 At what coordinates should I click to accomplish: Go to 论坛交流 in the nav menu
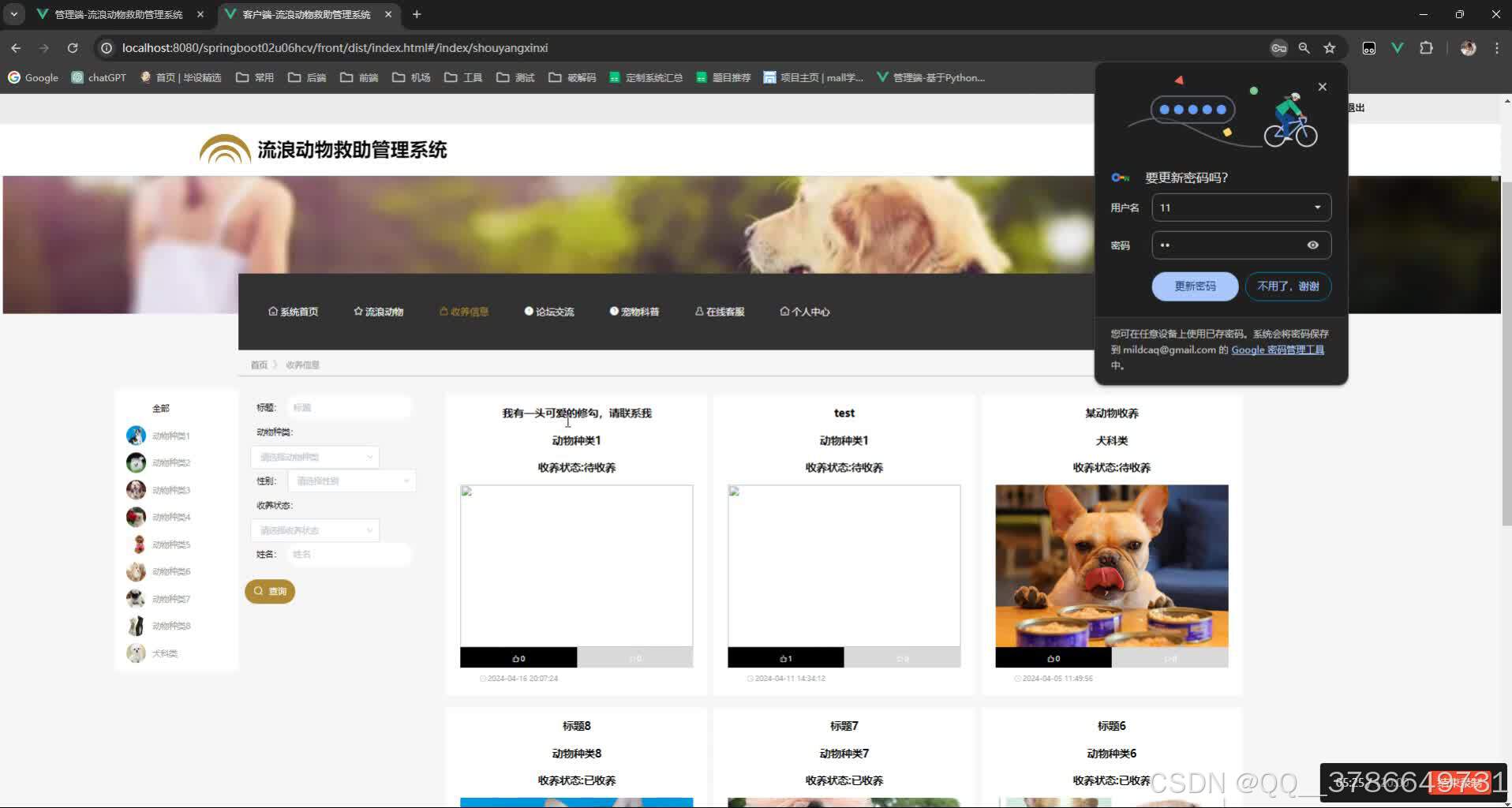(x=549, y=312)
